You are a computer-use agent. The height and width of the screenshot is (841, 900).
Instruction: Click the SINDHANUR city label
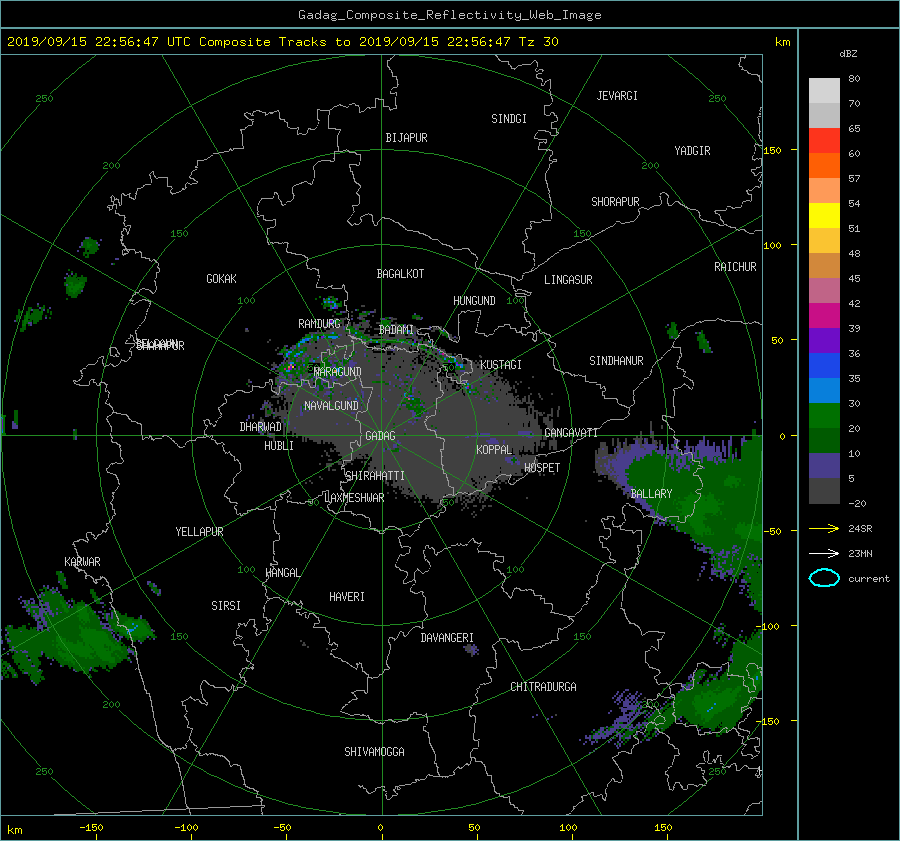point(616,361)
